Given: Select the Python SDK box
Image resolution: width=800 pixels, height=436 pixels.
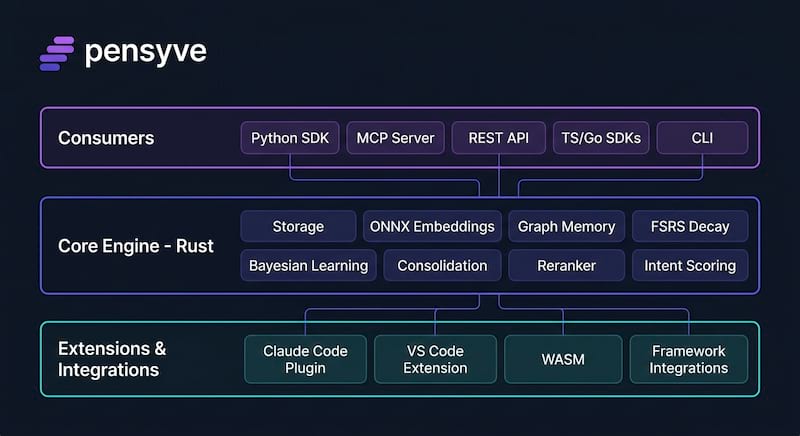Looking at the screenshot, I should click(290, 138).
